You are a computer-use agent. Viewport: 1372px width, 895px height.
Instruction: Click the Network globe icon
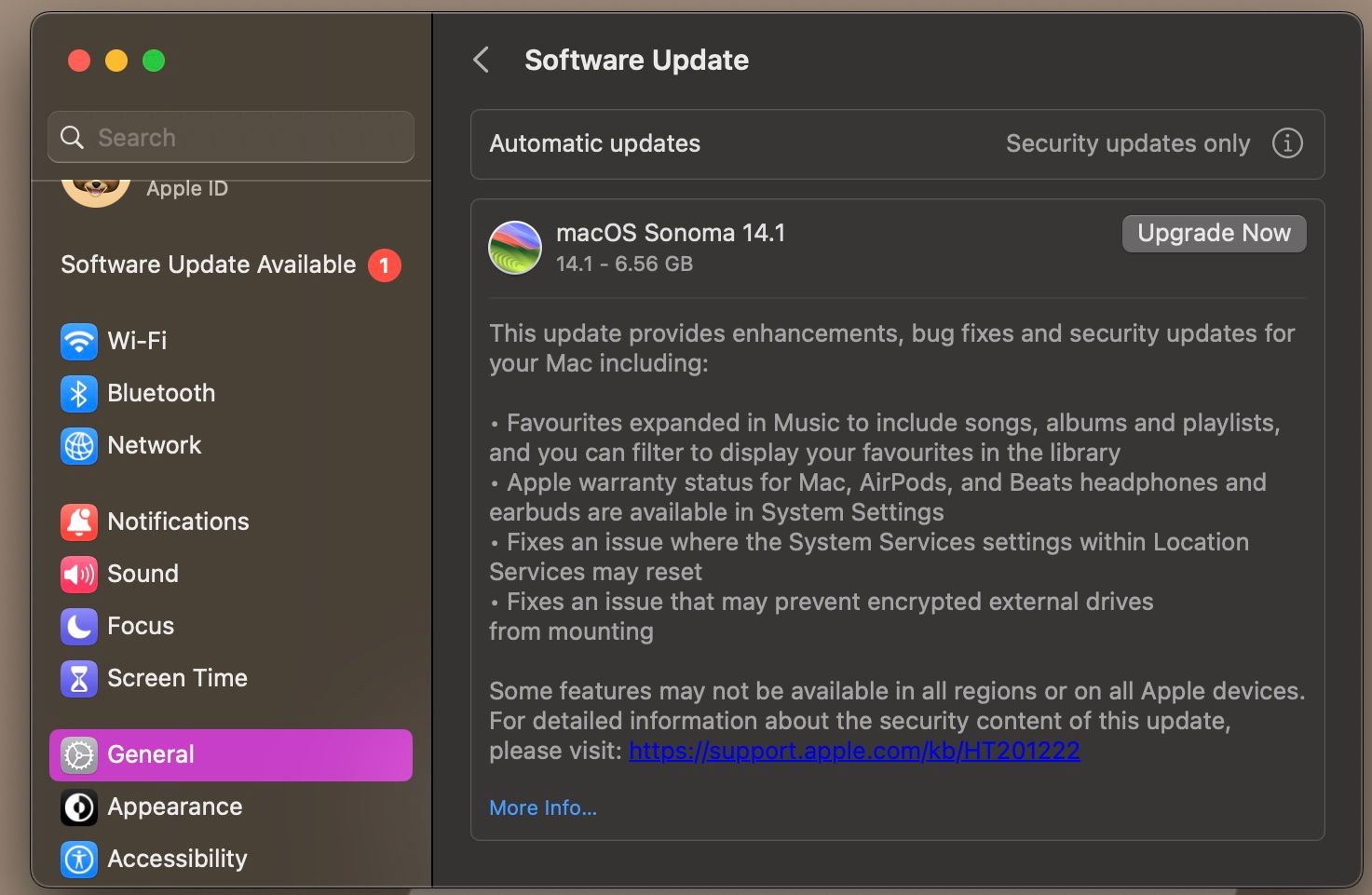coord(79,446)
